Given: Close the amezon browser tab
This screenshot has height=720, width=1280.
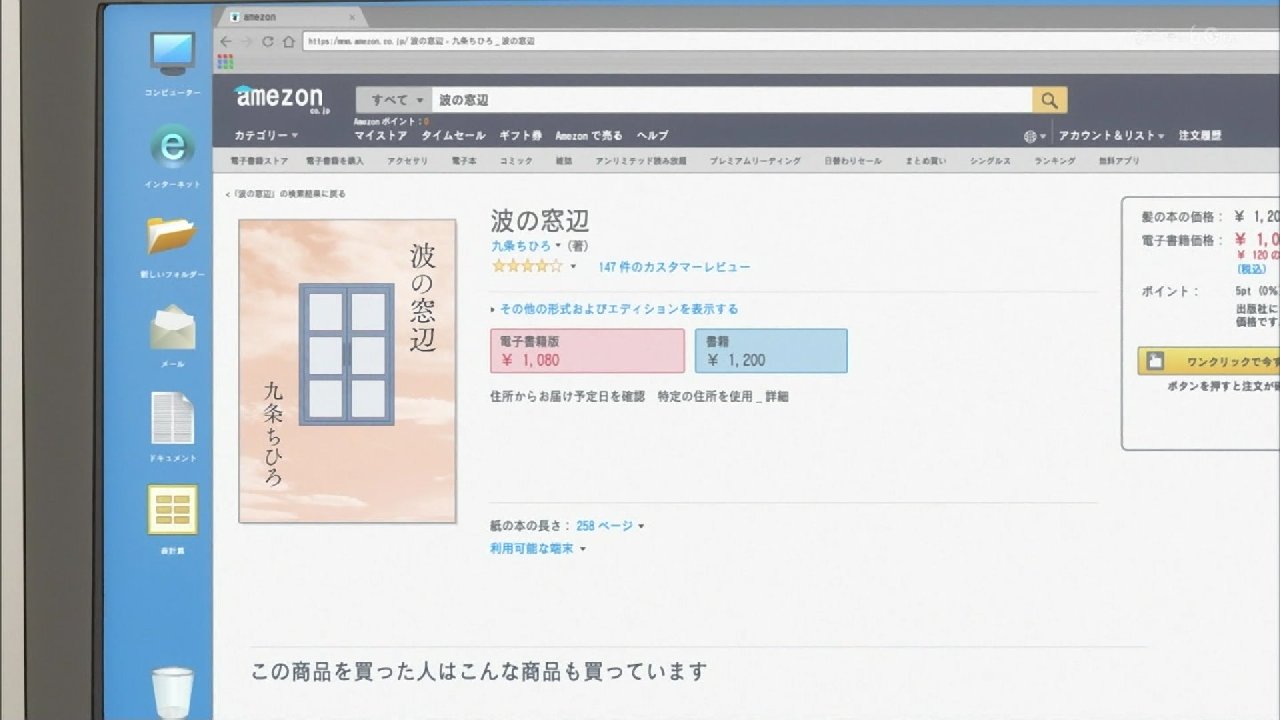Looking at the screenshot, I should coord(352,17).
